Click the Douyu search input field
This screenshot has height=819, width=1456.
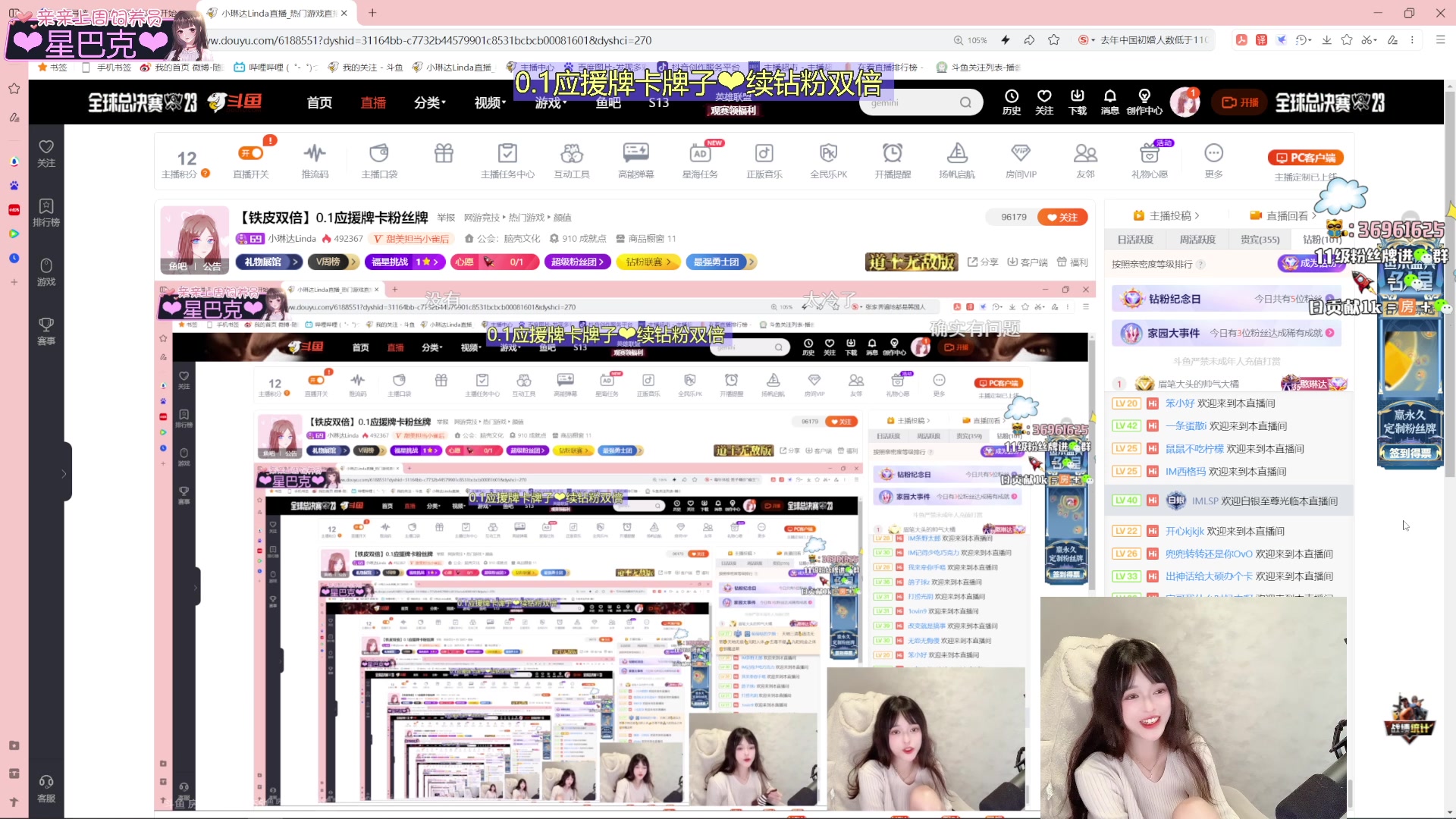pos(908,102)
